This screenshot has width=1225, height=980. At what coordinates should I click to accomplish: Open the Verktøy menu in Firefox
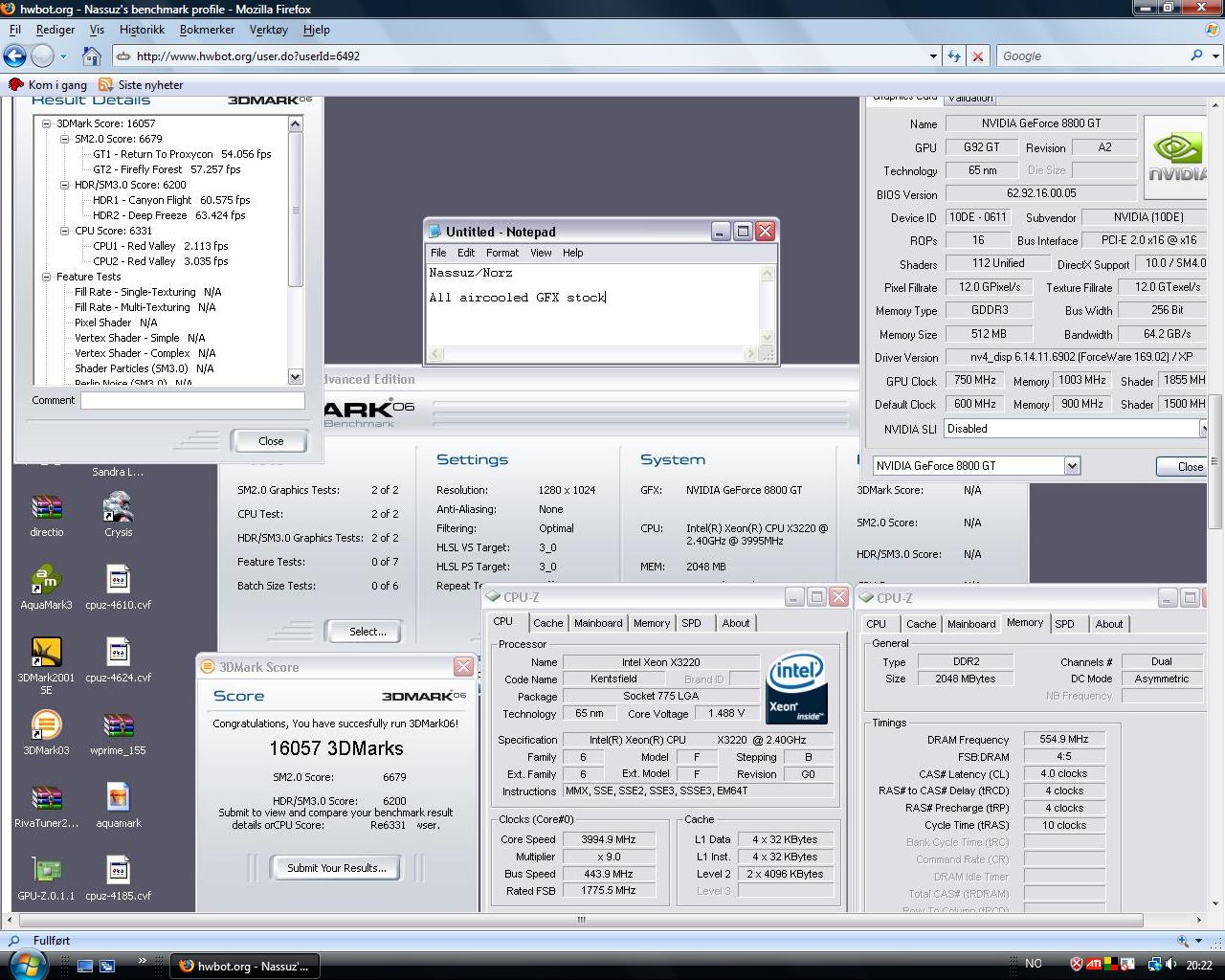[x=268, y=30]
